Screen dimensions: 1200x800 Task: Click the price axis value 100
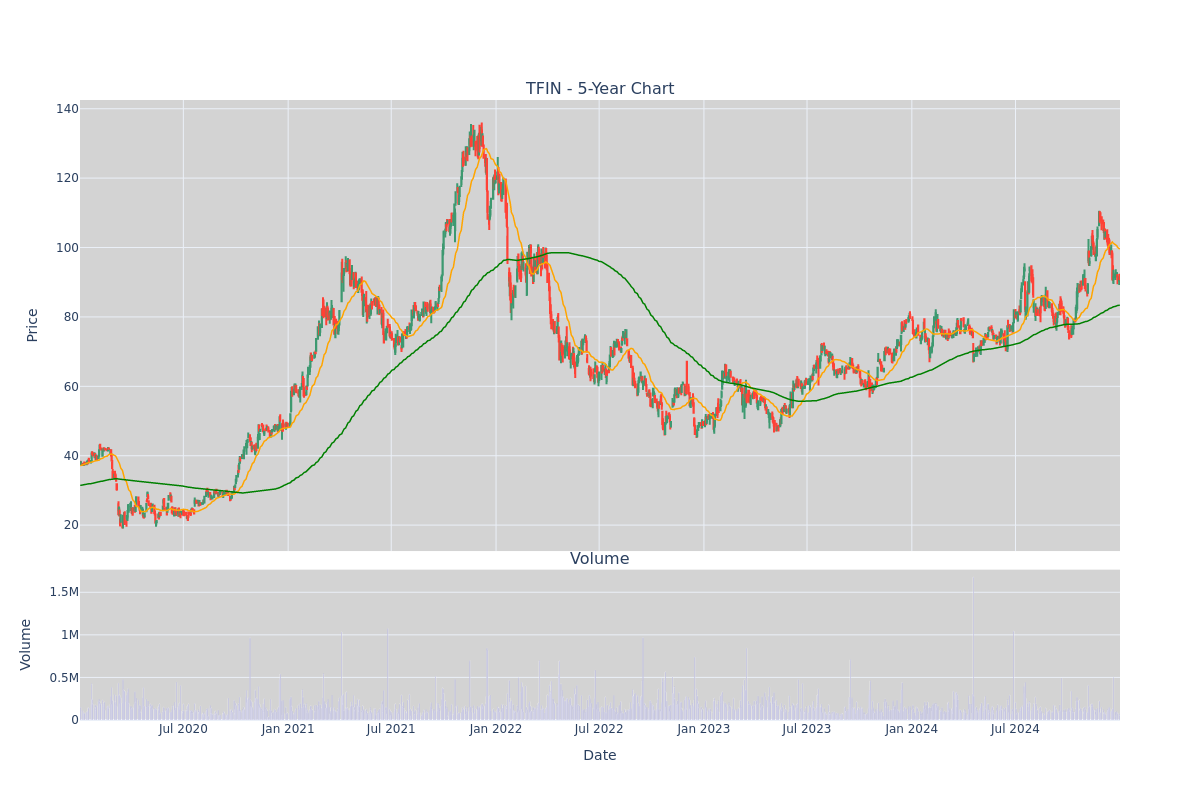(x=67, y=248)
